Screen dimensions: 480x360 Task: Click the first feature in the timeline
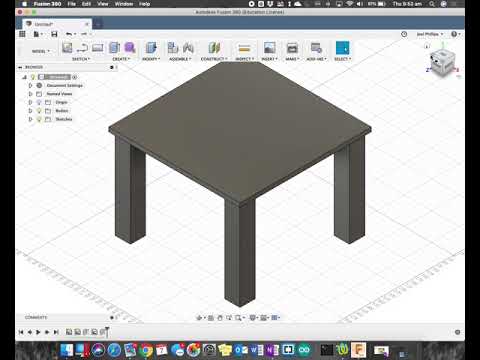69,332
